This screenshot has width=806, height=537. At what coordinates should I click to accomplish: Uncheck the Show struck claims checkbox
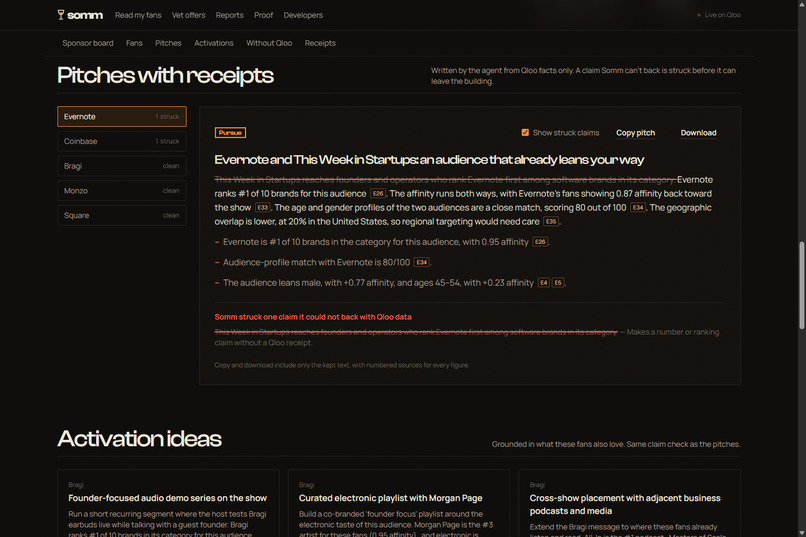tap(525, 133)
